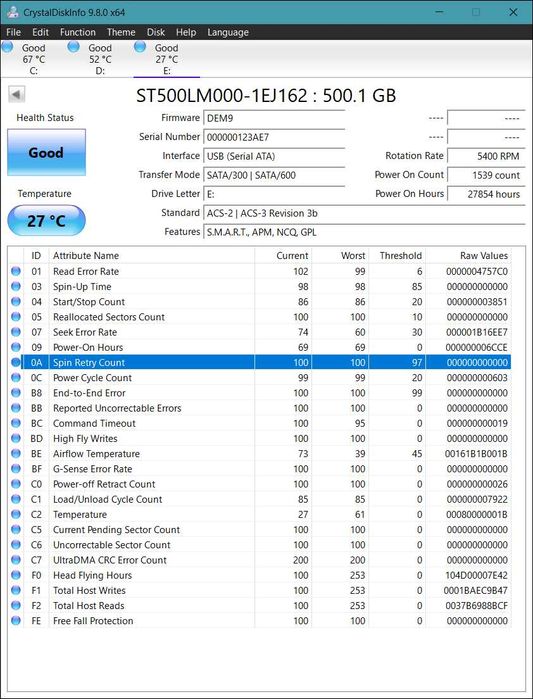This screenshot has width=533, height=699.
Task: Click the Firmware field DEM9
Action: click(x=274, y=119)
